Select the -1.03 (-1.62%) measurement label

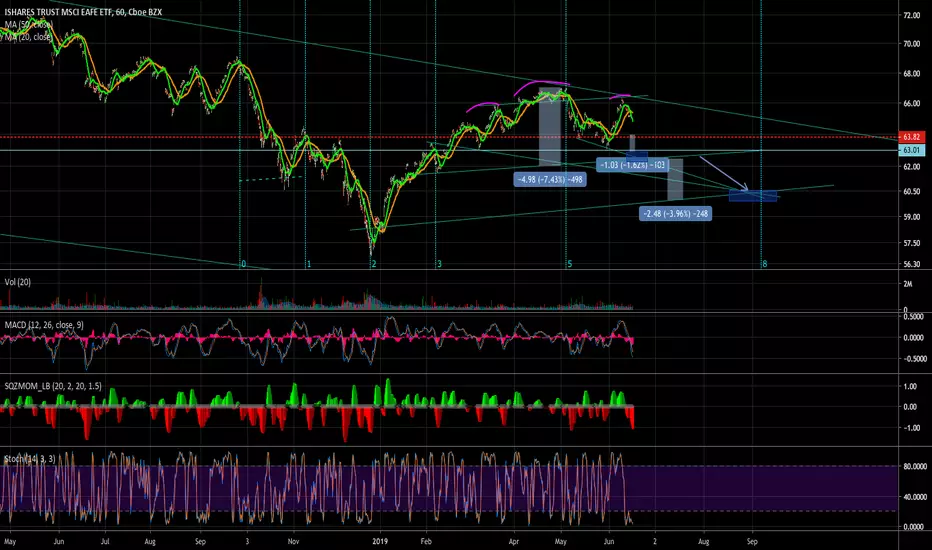(632, 165)
